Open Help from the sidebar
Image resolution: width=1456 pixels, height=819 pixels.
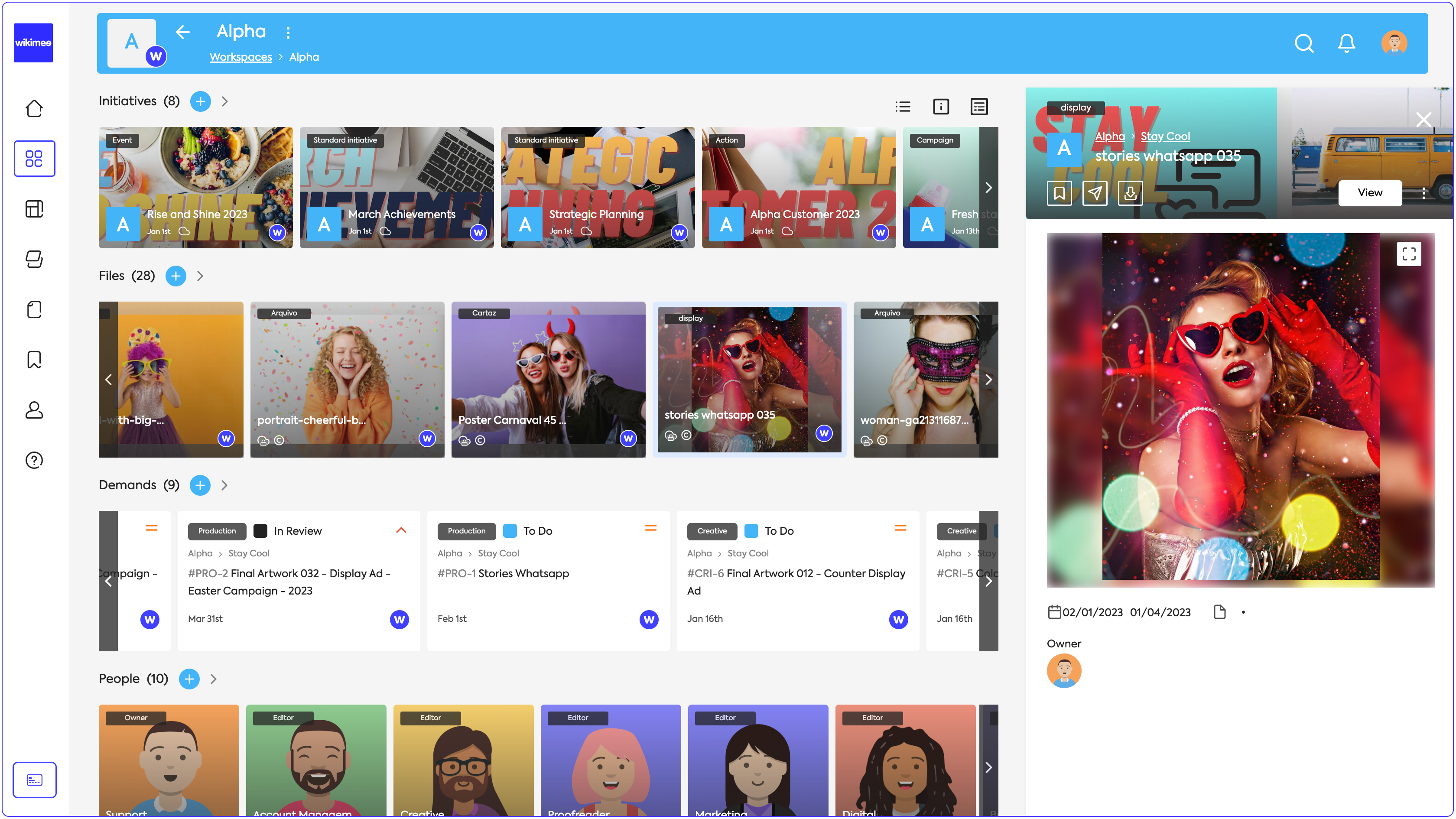click(x=34, y=460)
